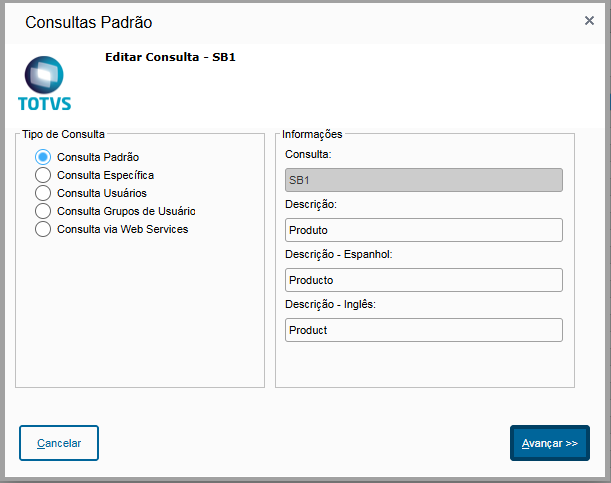Close the Consultas Padrão dialog
The width and height of the screenshot is (611, 483).
589,21
